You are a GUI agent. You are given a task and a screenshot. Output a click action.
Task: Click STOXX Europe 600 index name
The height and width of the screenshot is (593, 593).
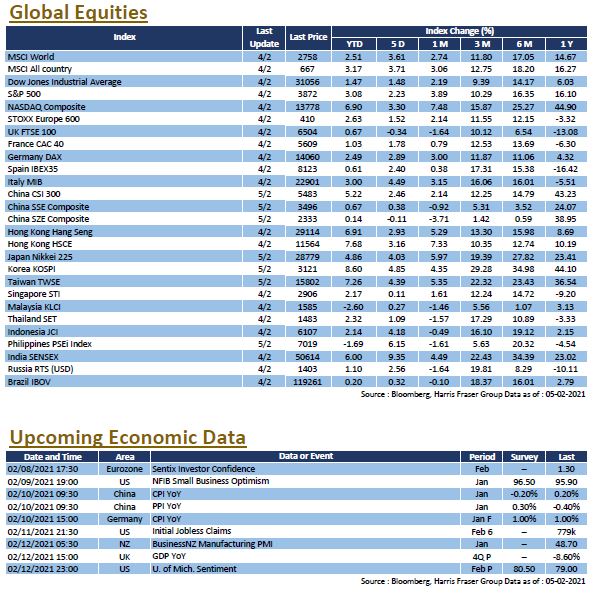pos(44,119)
